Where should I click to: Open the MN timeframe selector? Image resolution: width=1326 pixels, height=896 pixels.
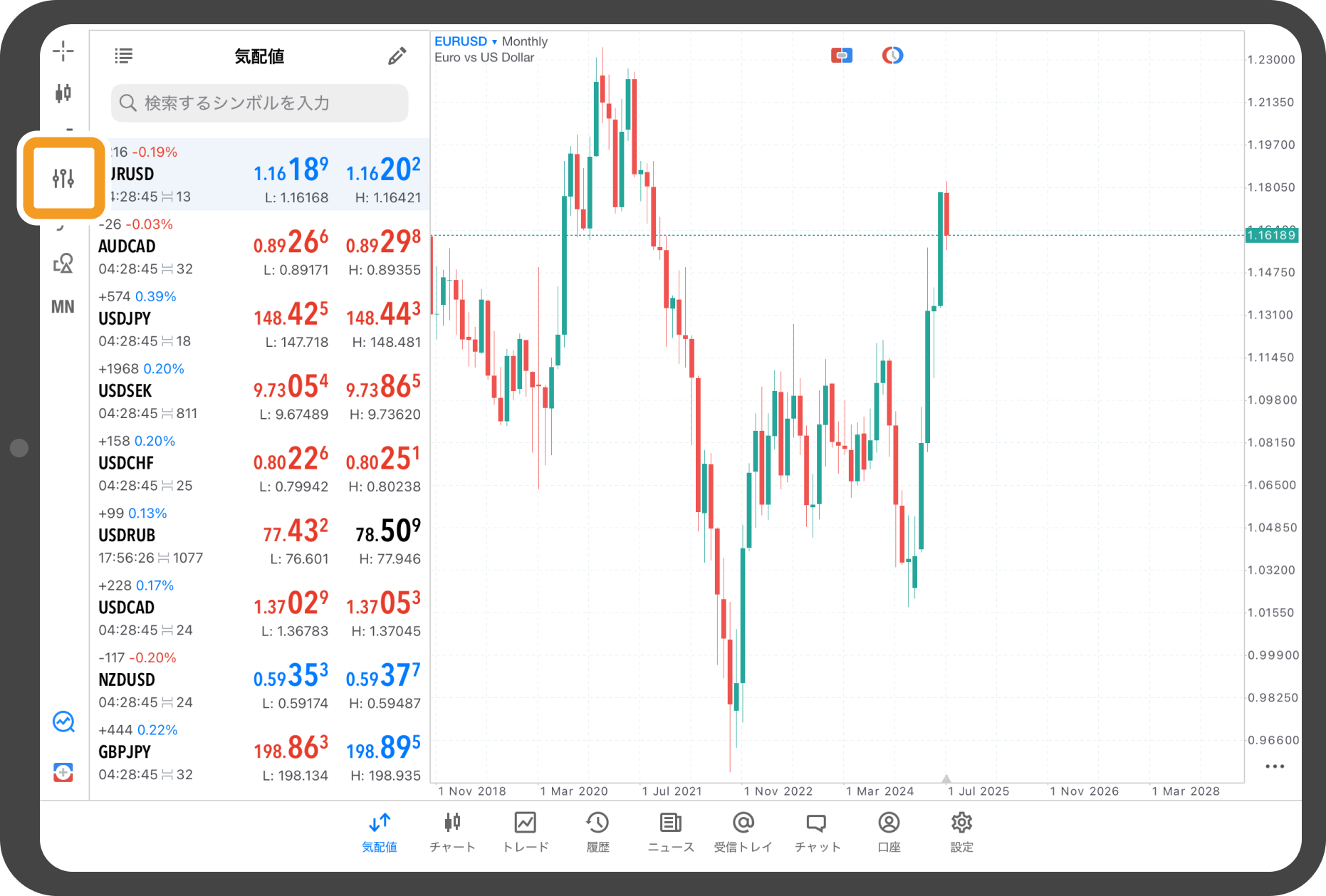coord(63,307)
